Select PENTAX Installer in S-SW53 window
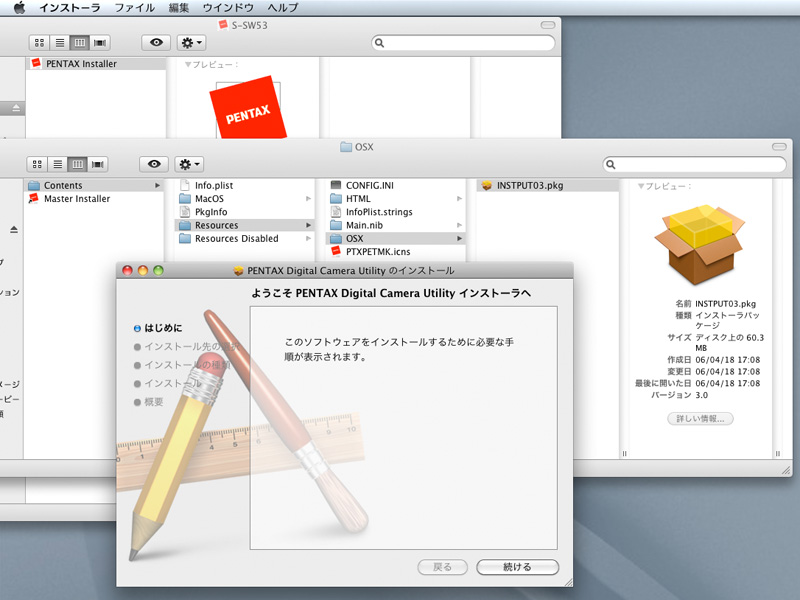The width and height of the screenshot is (800, 600). point(96,64)
